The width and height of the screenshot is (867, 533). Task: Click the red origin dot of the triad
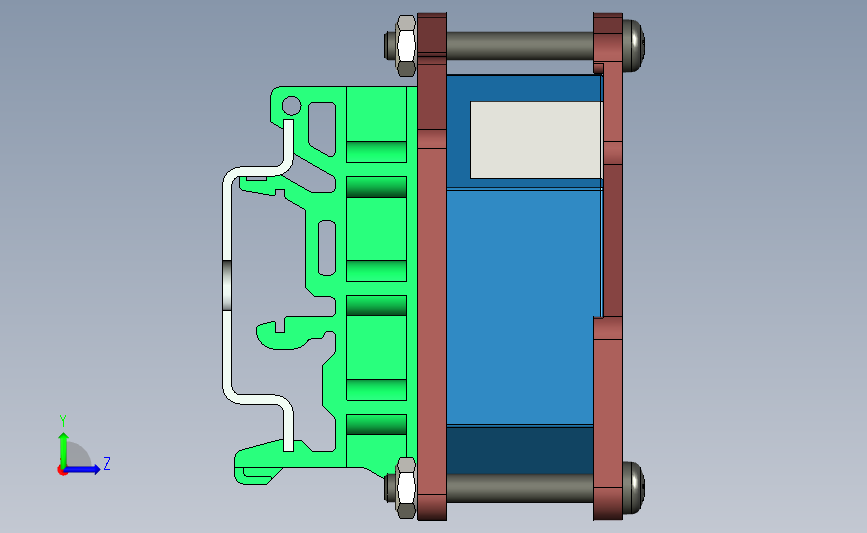pyautogui.click(x=62, y=471)
